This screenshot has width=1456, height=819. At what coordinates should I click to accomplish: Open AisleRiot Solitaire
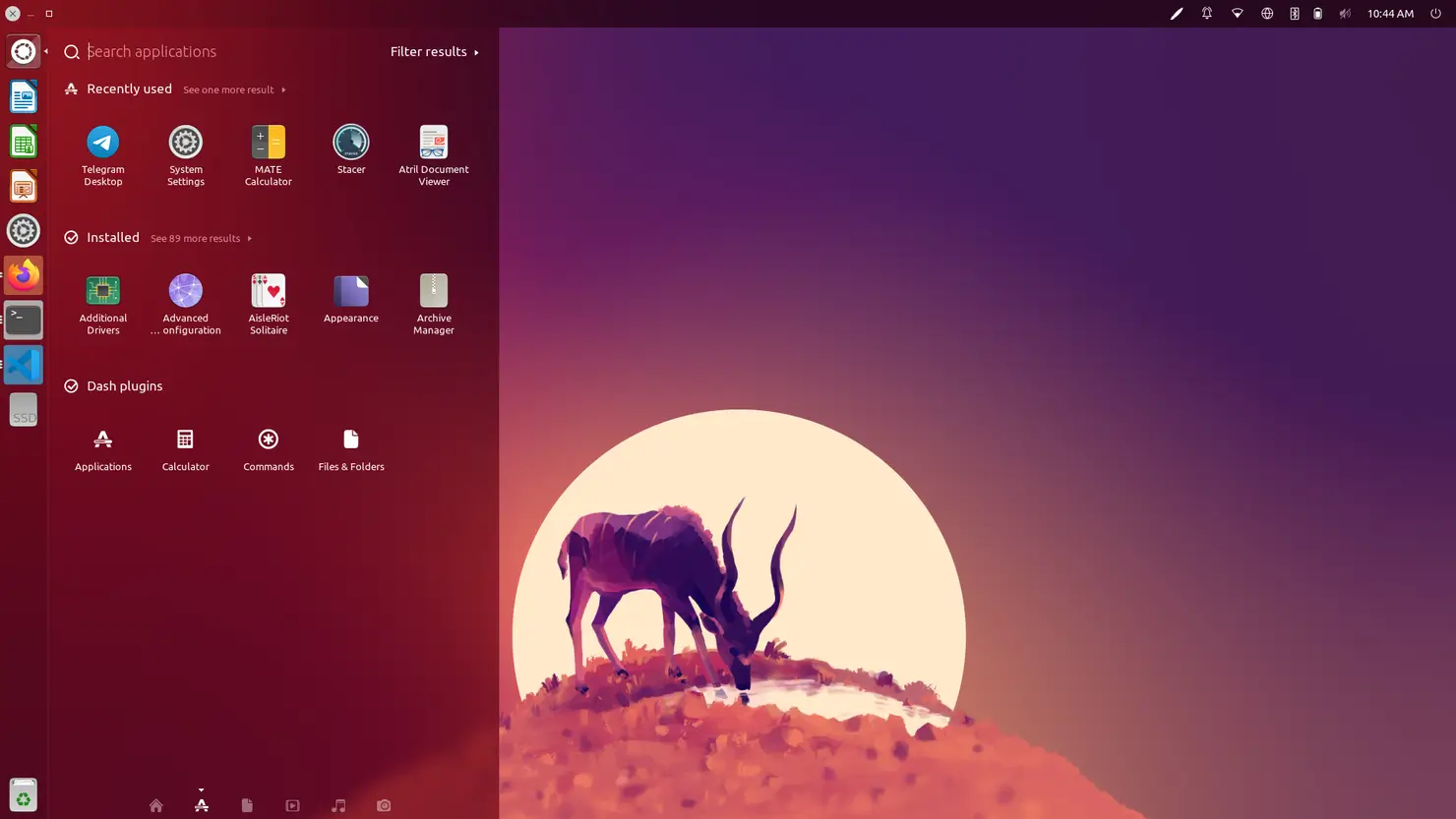[268, 304]
